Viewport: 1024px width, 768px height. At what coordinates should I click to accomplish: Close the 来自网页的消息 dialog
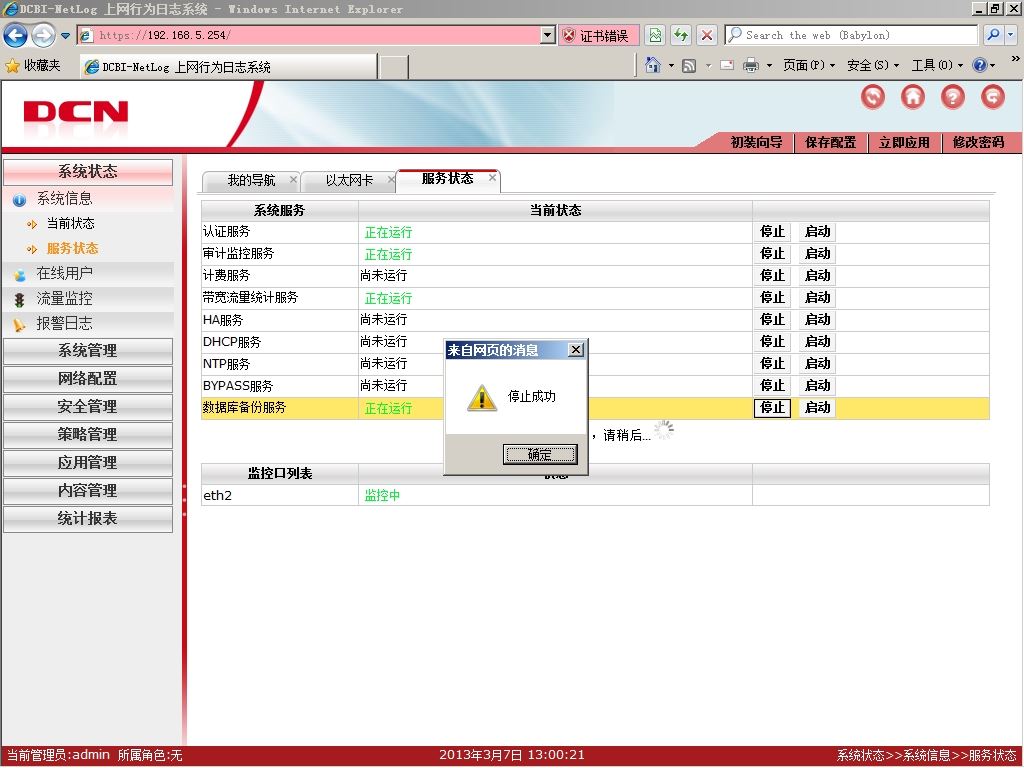575,350
